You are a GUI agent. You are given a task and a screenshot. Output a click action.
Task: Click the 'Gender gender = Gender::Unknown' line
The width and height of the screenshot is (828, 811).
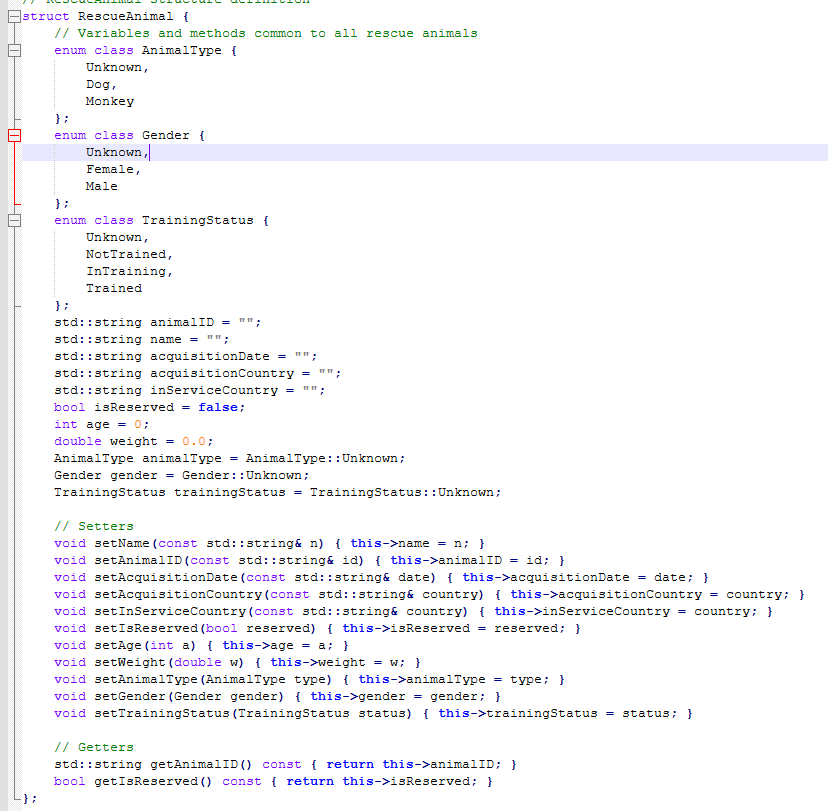point(181,475)
